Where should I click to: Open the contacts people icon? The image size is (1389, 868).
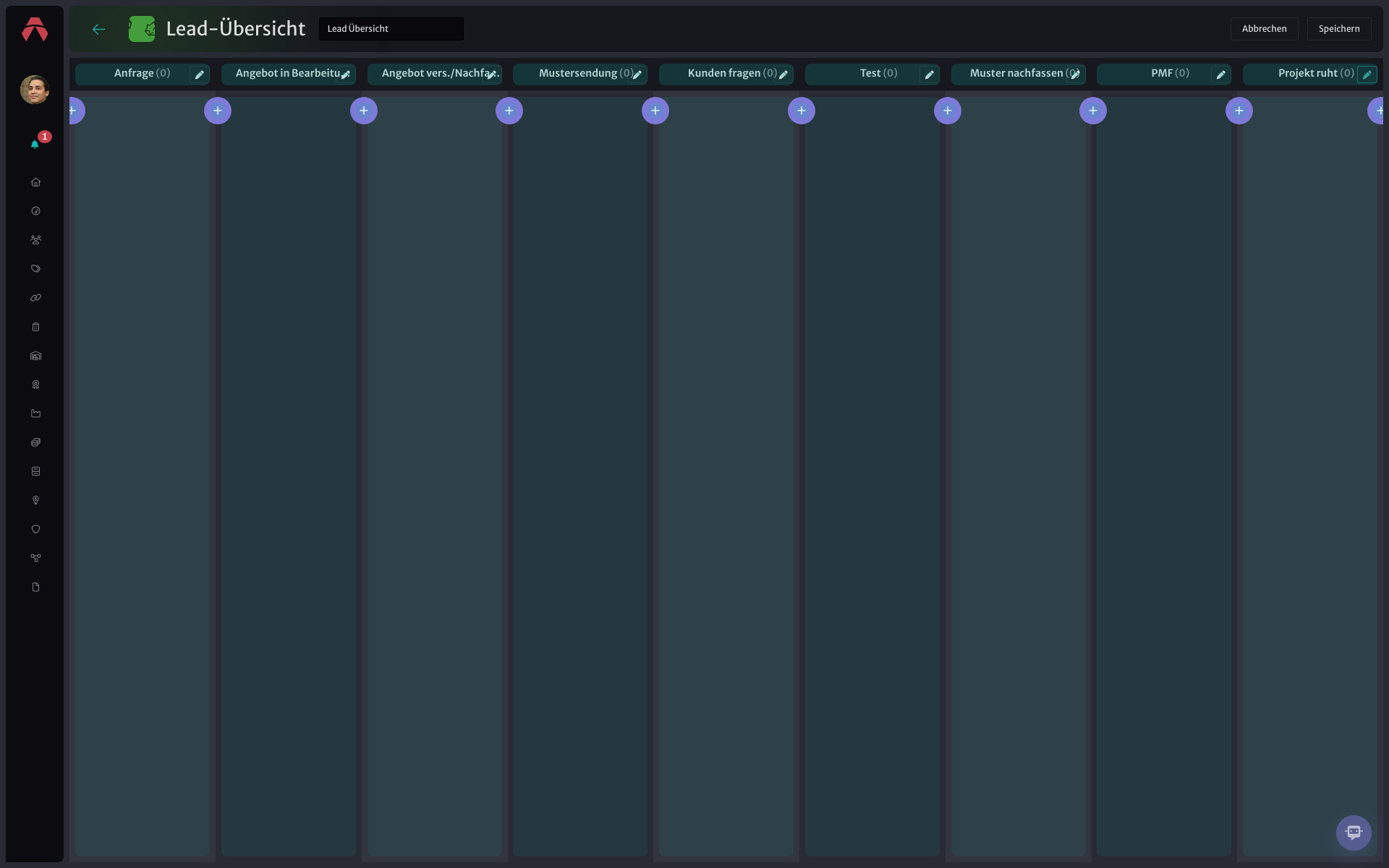point(35,240)
